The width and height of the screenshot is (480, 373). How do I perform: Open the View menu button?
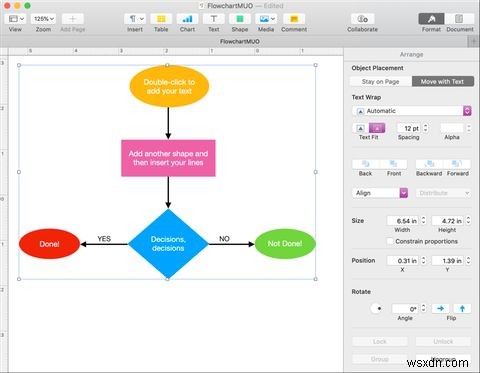point(16,19)
